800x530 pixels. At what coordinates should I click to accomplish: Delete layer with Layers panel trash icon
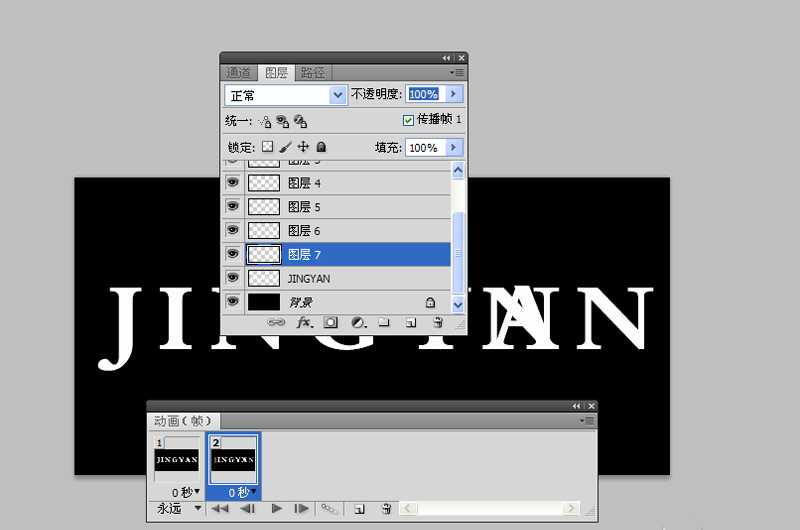[x=438, y=322]
